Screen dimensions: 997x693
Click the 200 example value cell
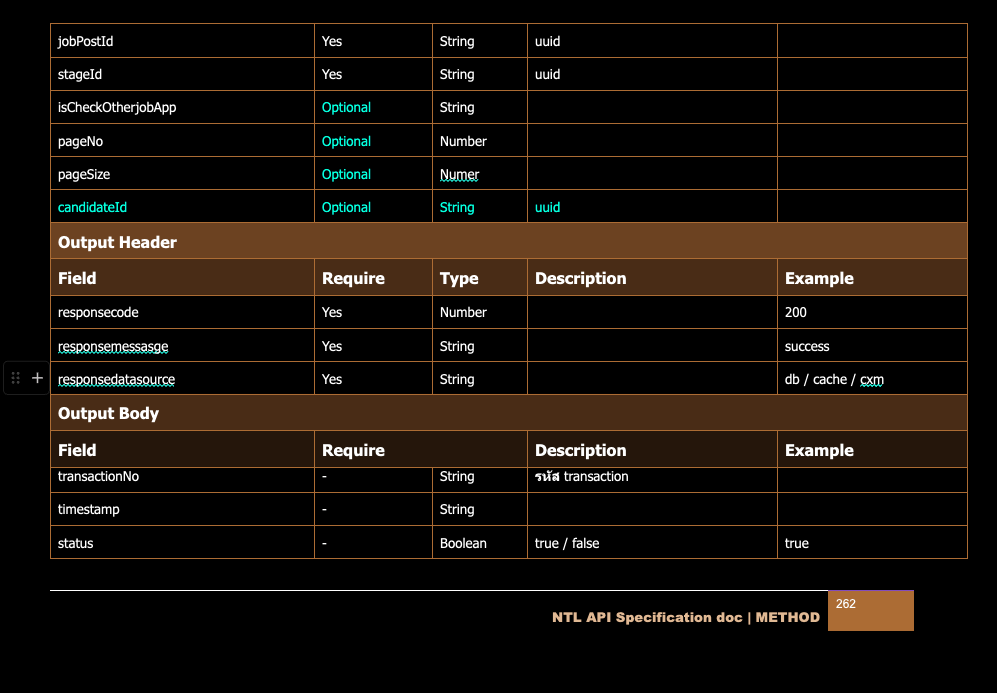[x=796, y=312]
